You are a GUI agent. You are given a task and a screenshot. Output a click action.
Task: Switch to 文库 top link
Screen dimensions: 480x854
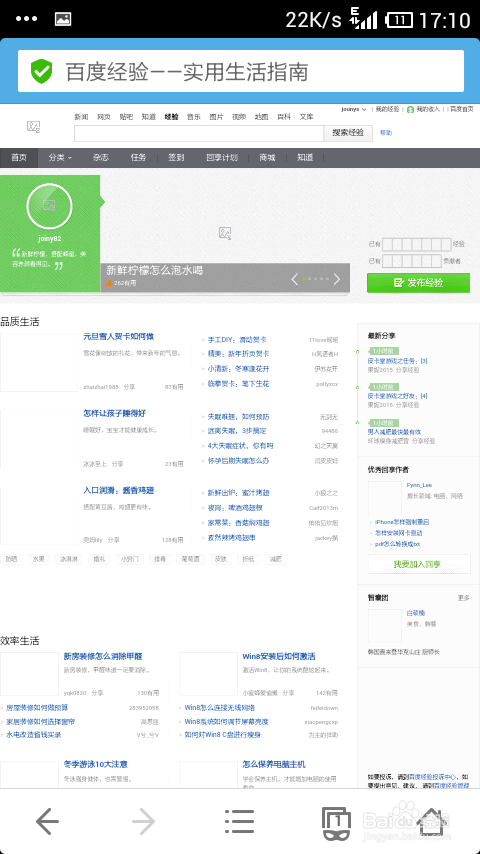click(306, 117)
